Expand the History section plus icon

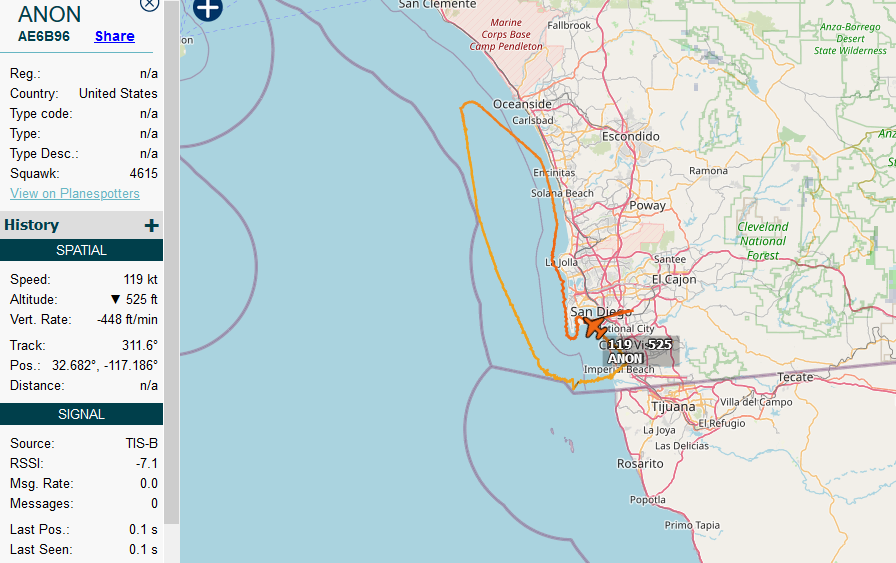pos(151,225)
